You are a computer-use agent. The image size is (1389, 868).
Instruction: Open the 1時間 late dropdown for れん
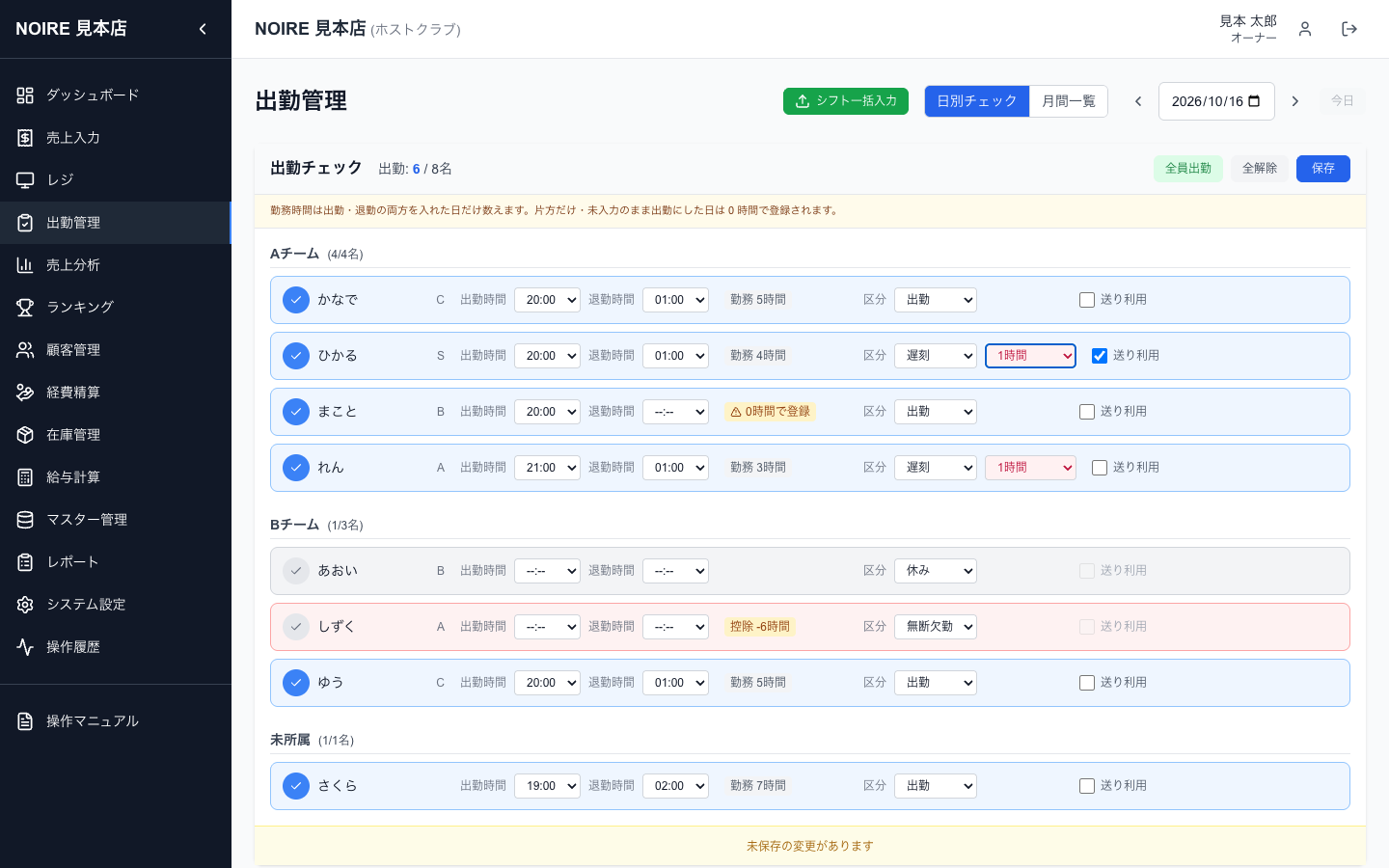tap(1030, 468)
